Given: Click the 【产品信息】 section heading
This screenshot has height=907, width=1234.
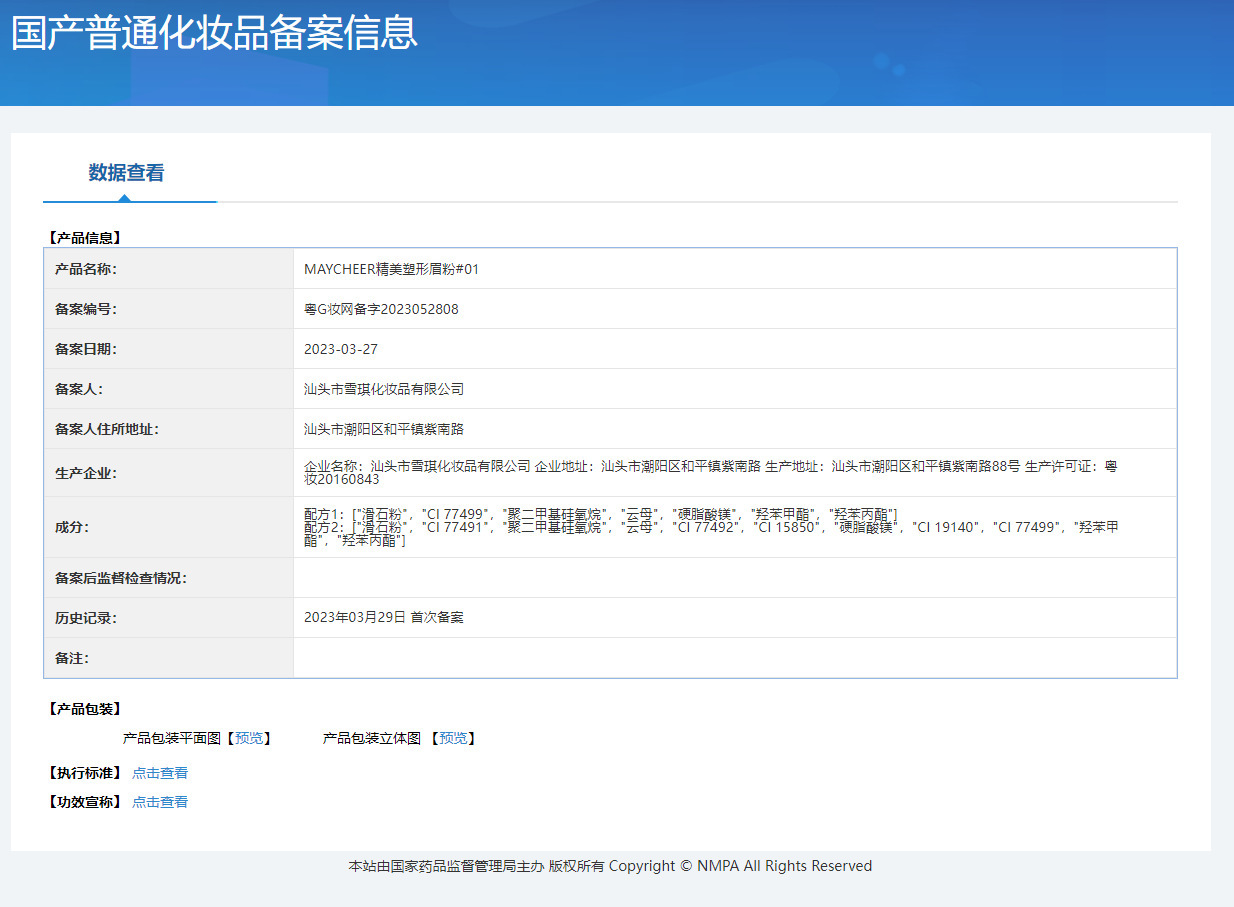Looking at the screenshot, I should pos(84,238).
